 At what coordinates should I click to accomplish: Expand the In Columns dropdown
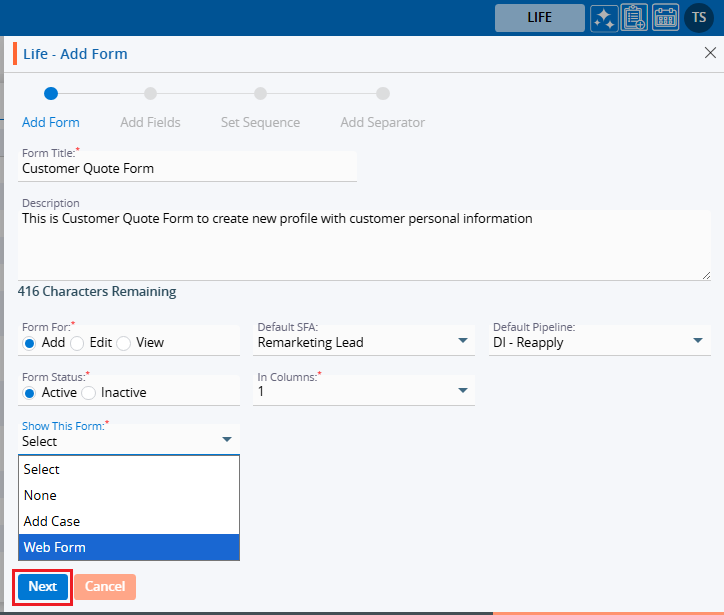[364, 391]
